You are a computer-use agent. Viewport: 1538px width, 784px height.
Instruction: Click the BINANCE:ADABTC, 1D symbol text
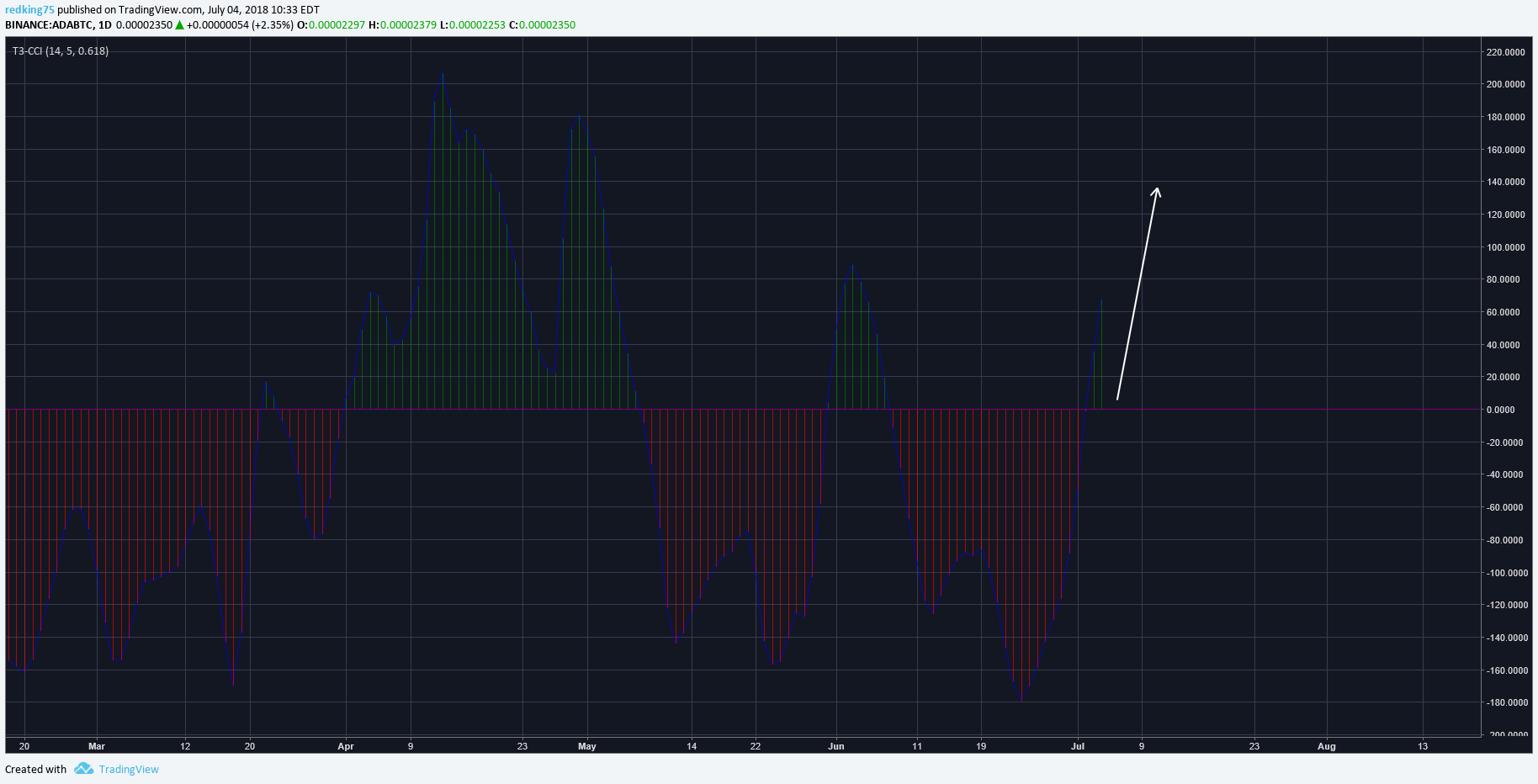coord(58,25)
